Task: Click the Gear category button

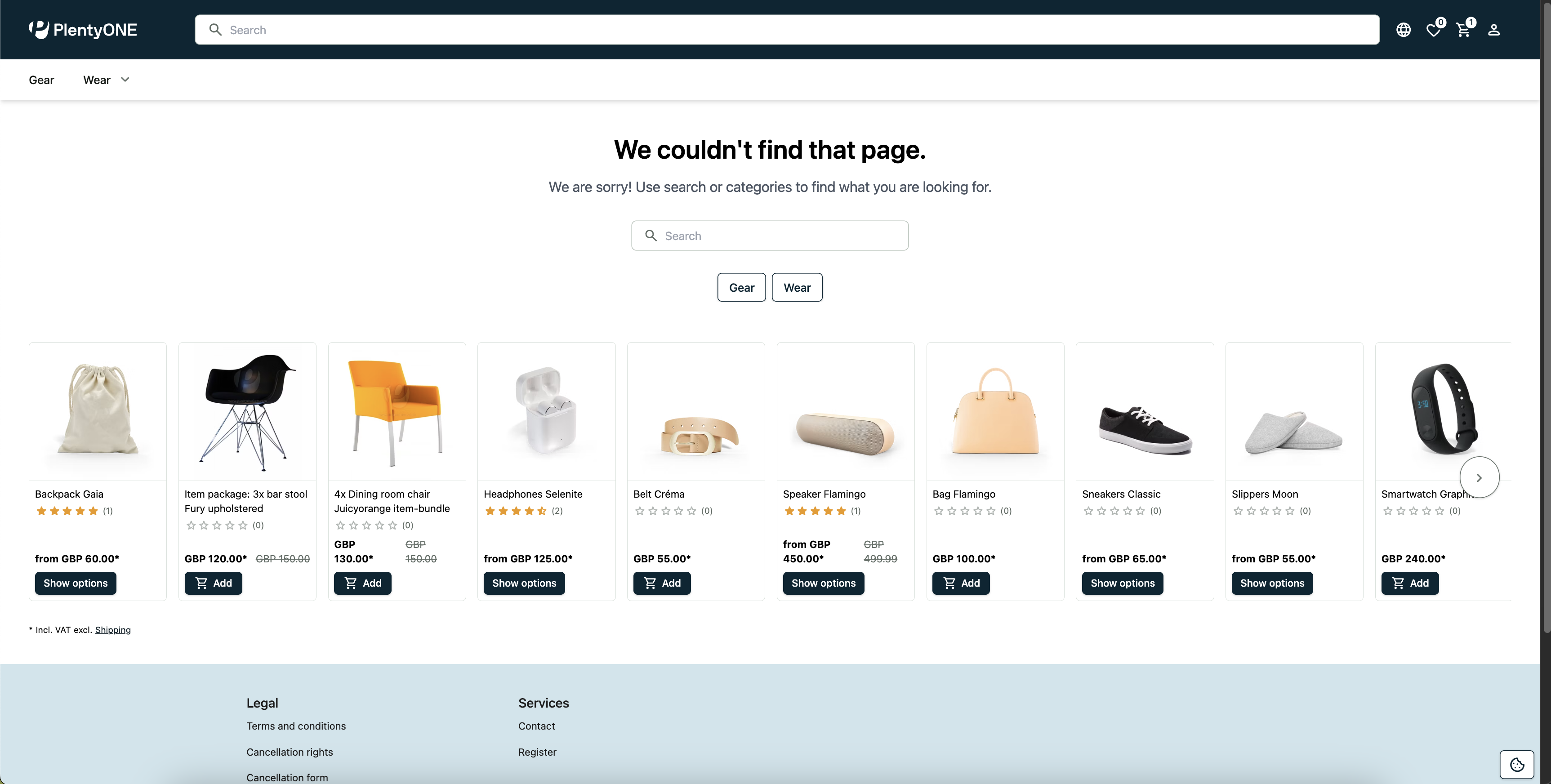Action: tap(742, 287)
